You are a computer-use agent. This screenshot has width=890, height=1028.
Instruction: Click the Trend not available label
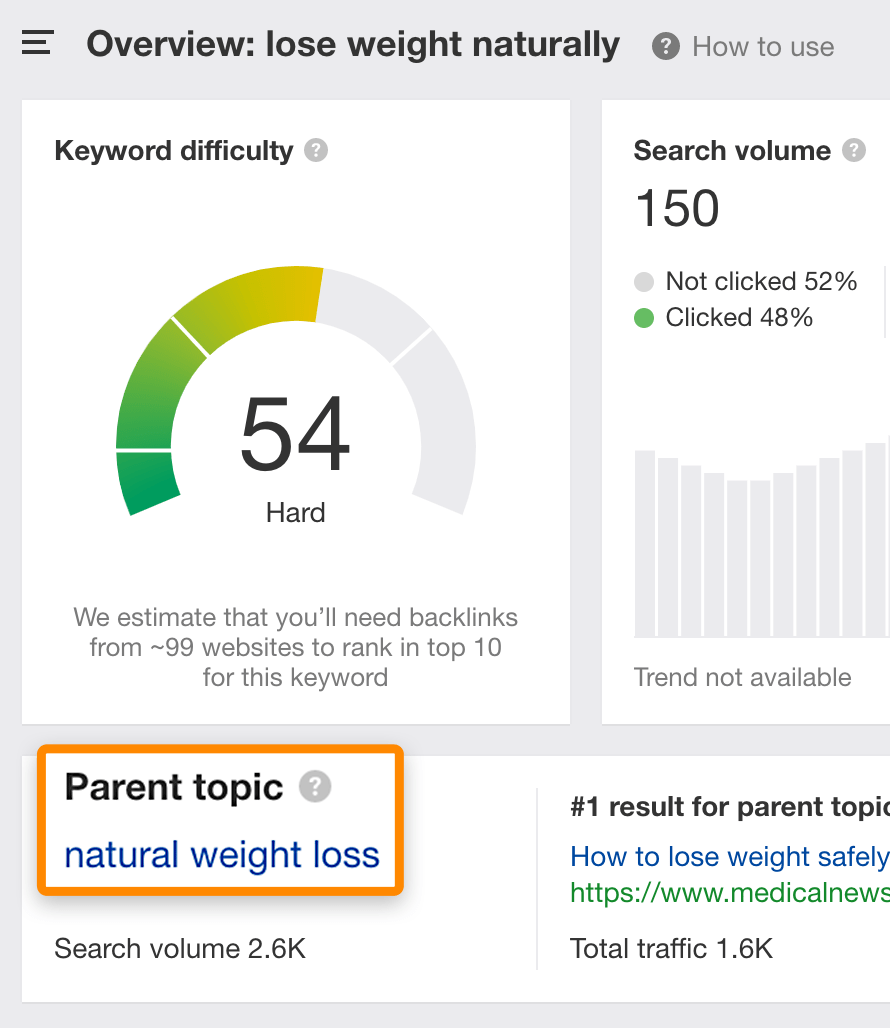[742, 677]
